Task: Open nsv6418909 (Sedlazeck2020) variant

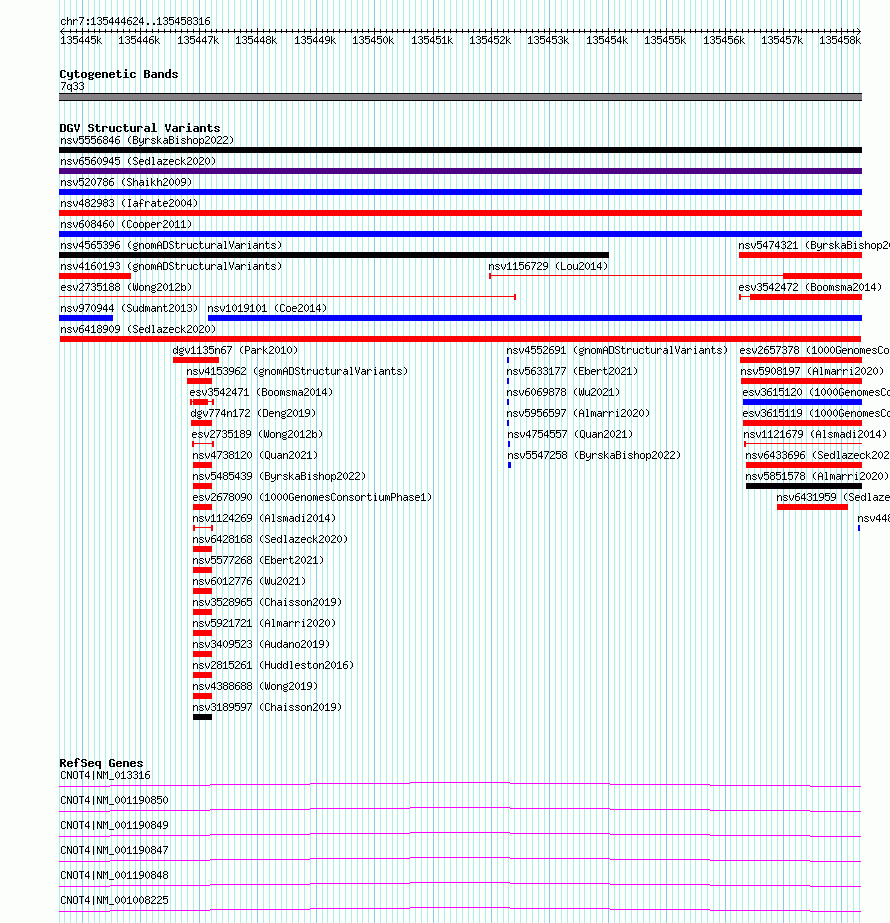Action: [x=138, y=329]
